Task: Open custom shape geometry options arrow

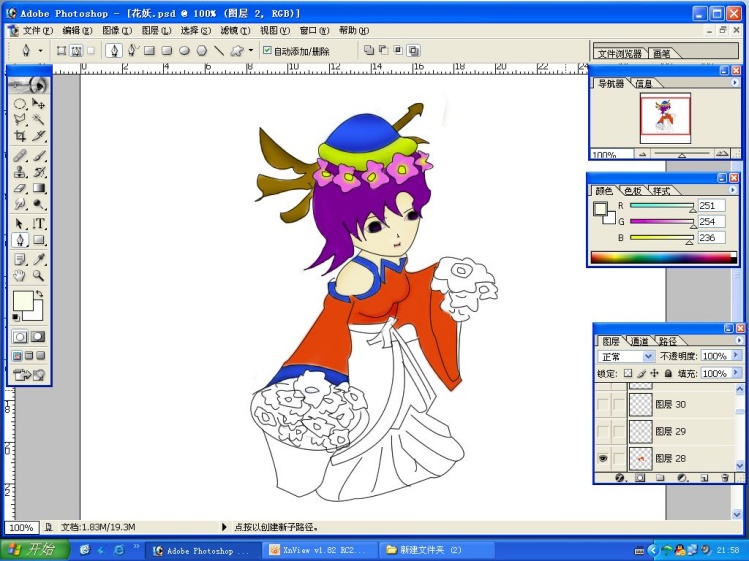Action: coord(251,50)
